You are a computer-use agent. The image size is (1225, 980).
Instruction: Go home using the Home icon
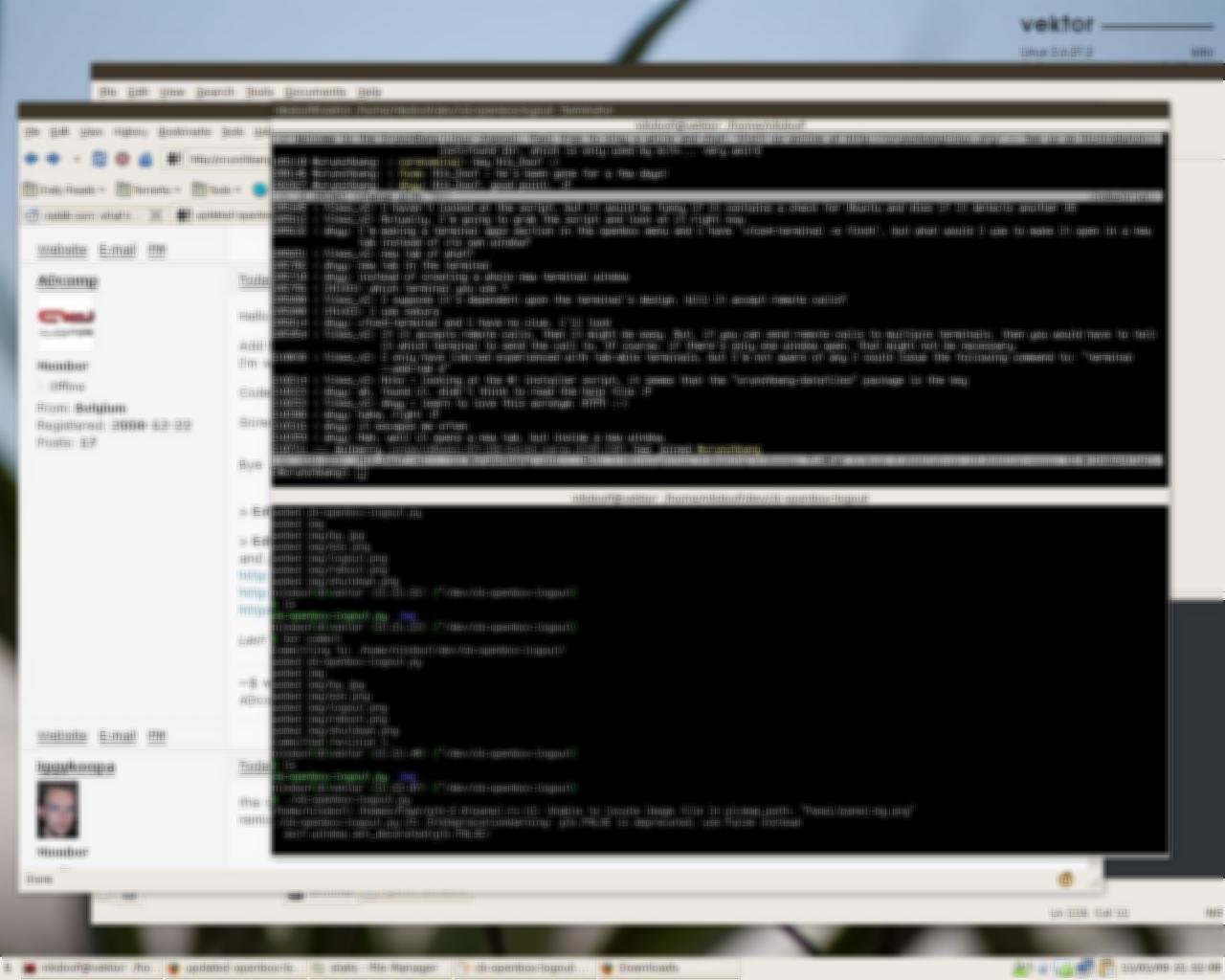coord(145,159)
